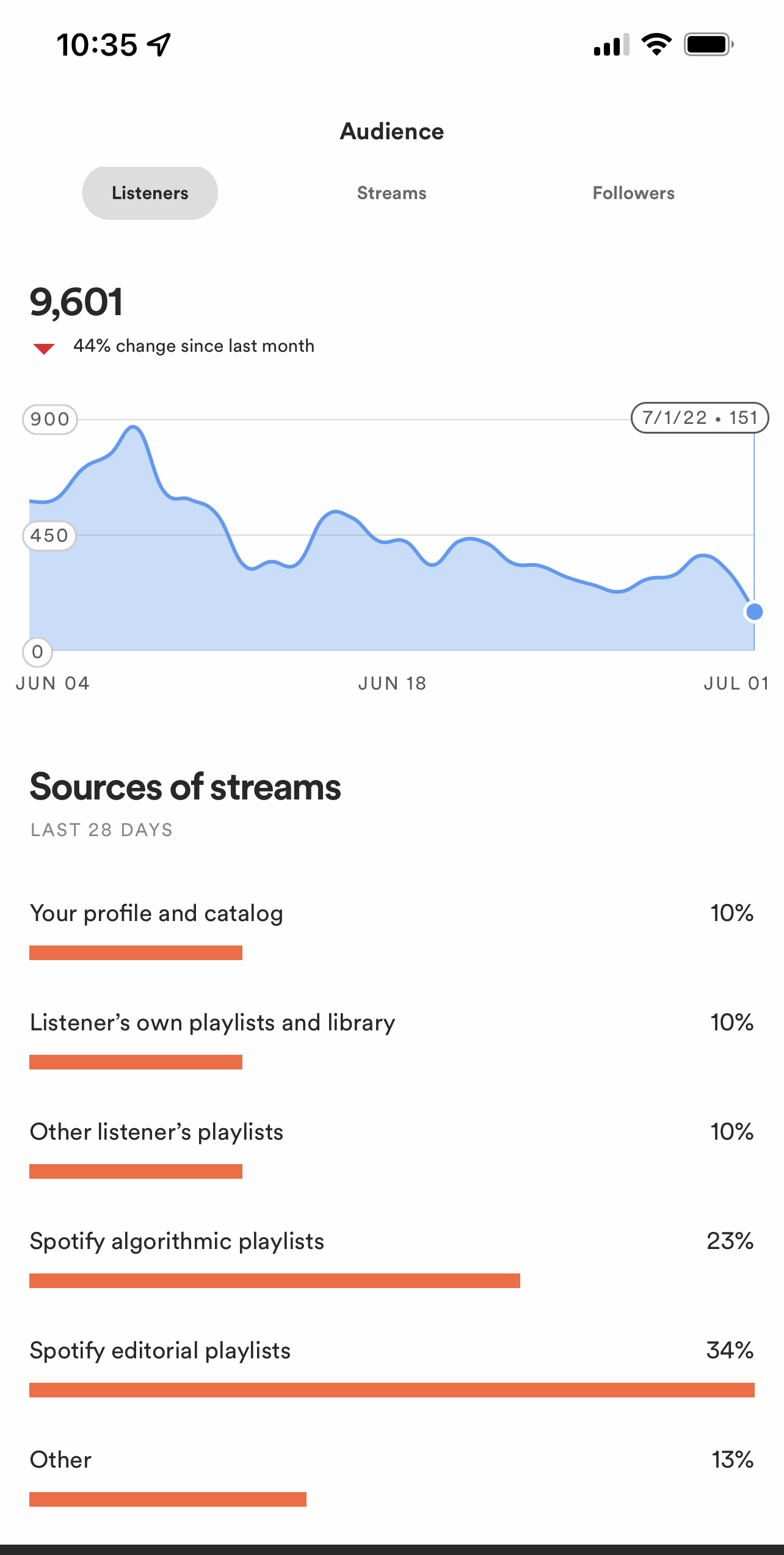
Task: Tap the red downward change arrow
Action: [x=44, y=349]
